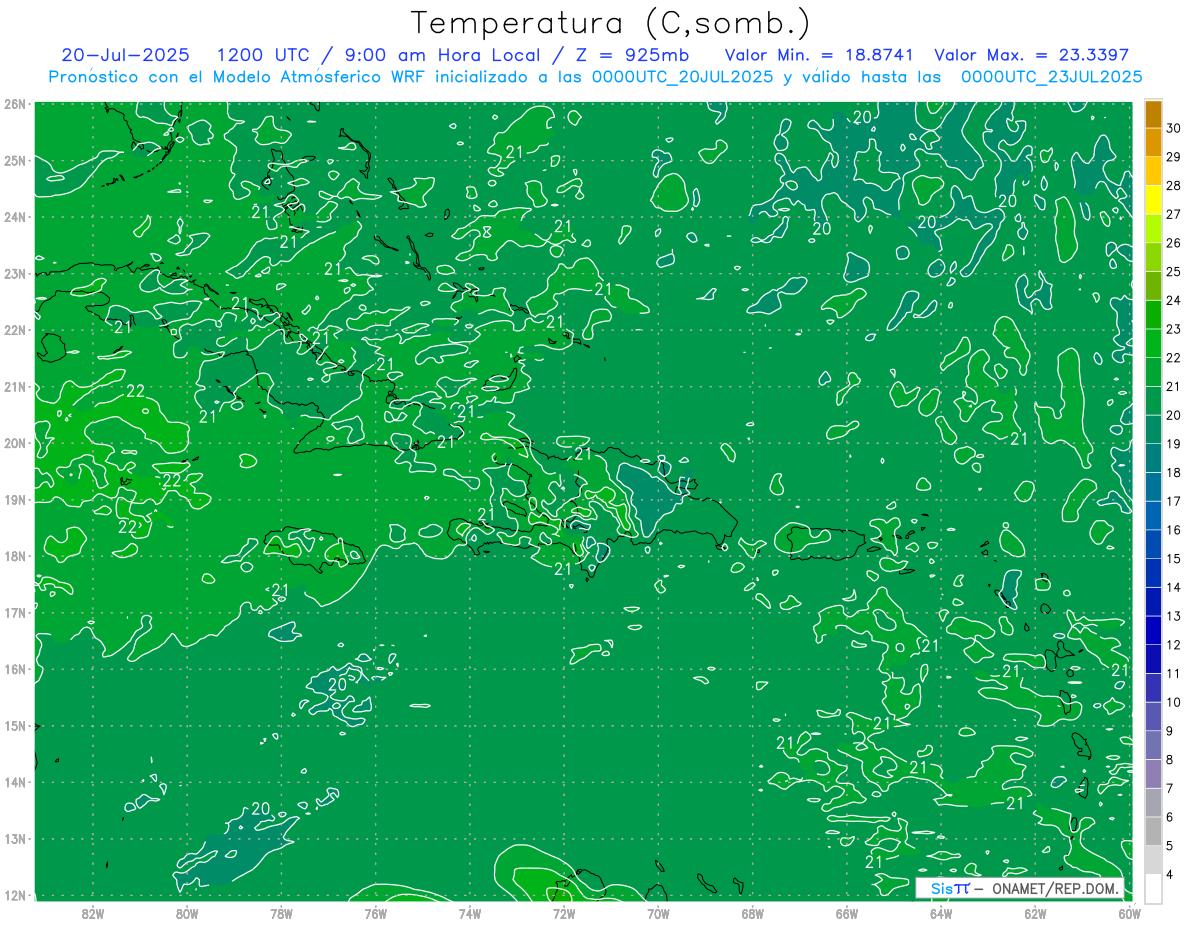This screenshot has height=927, width=1200.
Task: Click the color scale value "30"
Action: click(1173, 128)
